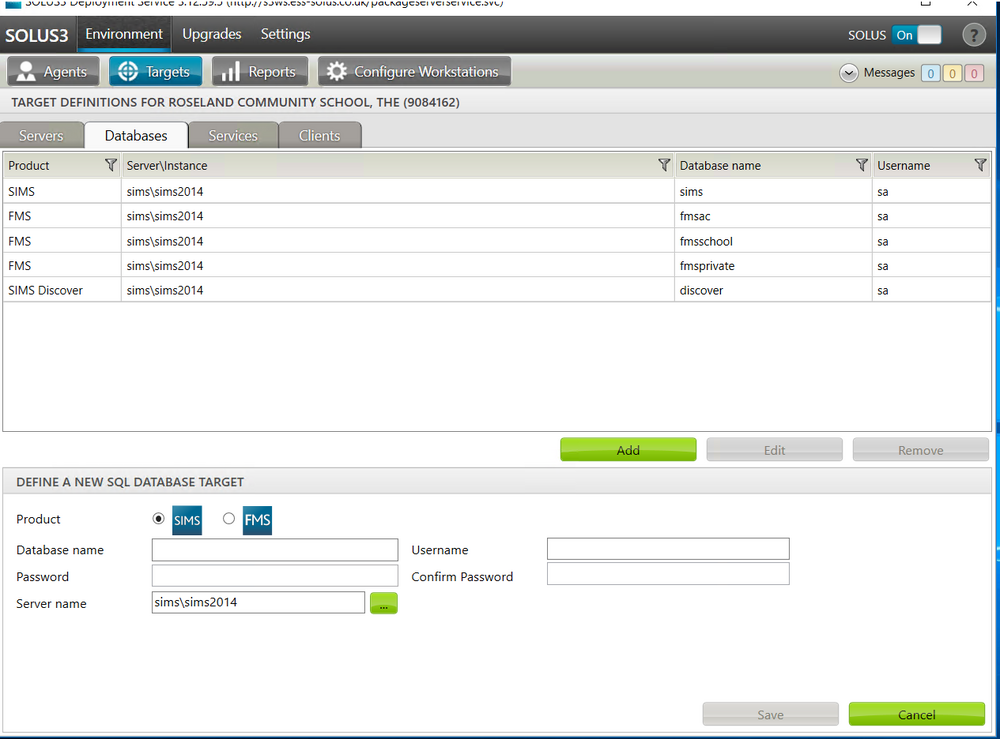Select the fmsac database row
Viewport: 1000px width, 739px height.
pos(496,216)
